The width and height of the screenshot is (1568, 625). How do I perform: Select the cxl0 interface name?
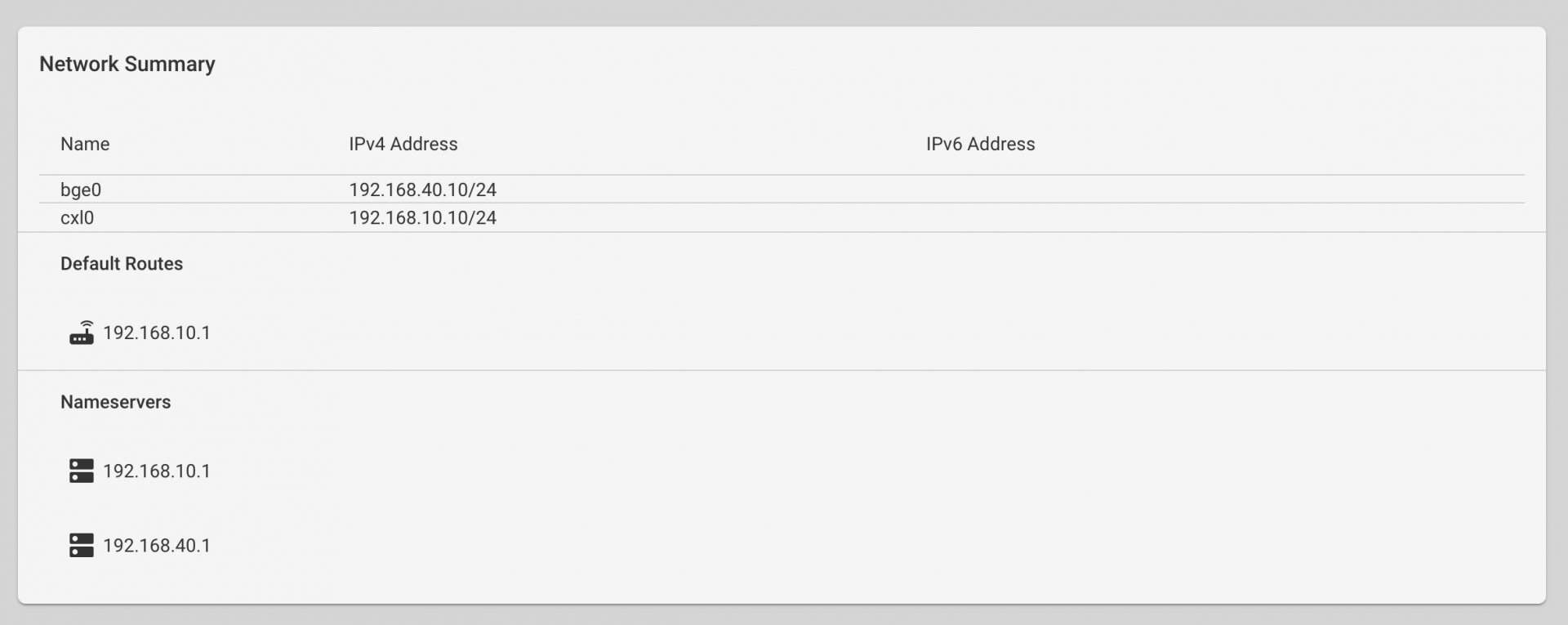[x=78, y=217]
